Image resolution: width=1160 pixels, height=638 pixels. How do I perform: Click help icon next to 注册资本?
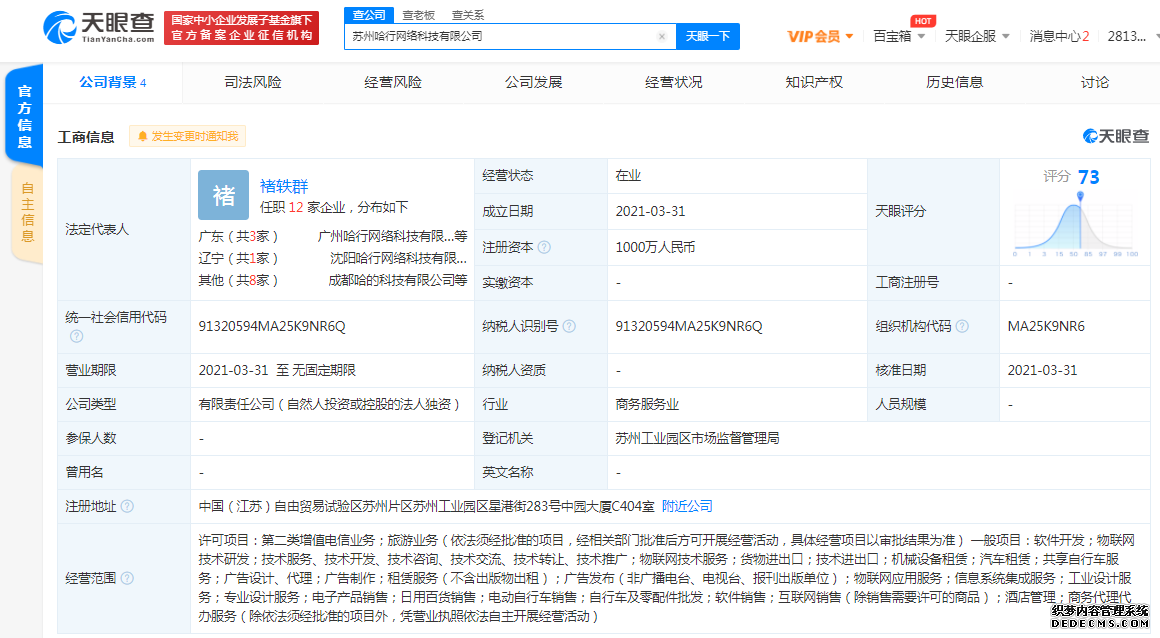[x=544, y=247]
